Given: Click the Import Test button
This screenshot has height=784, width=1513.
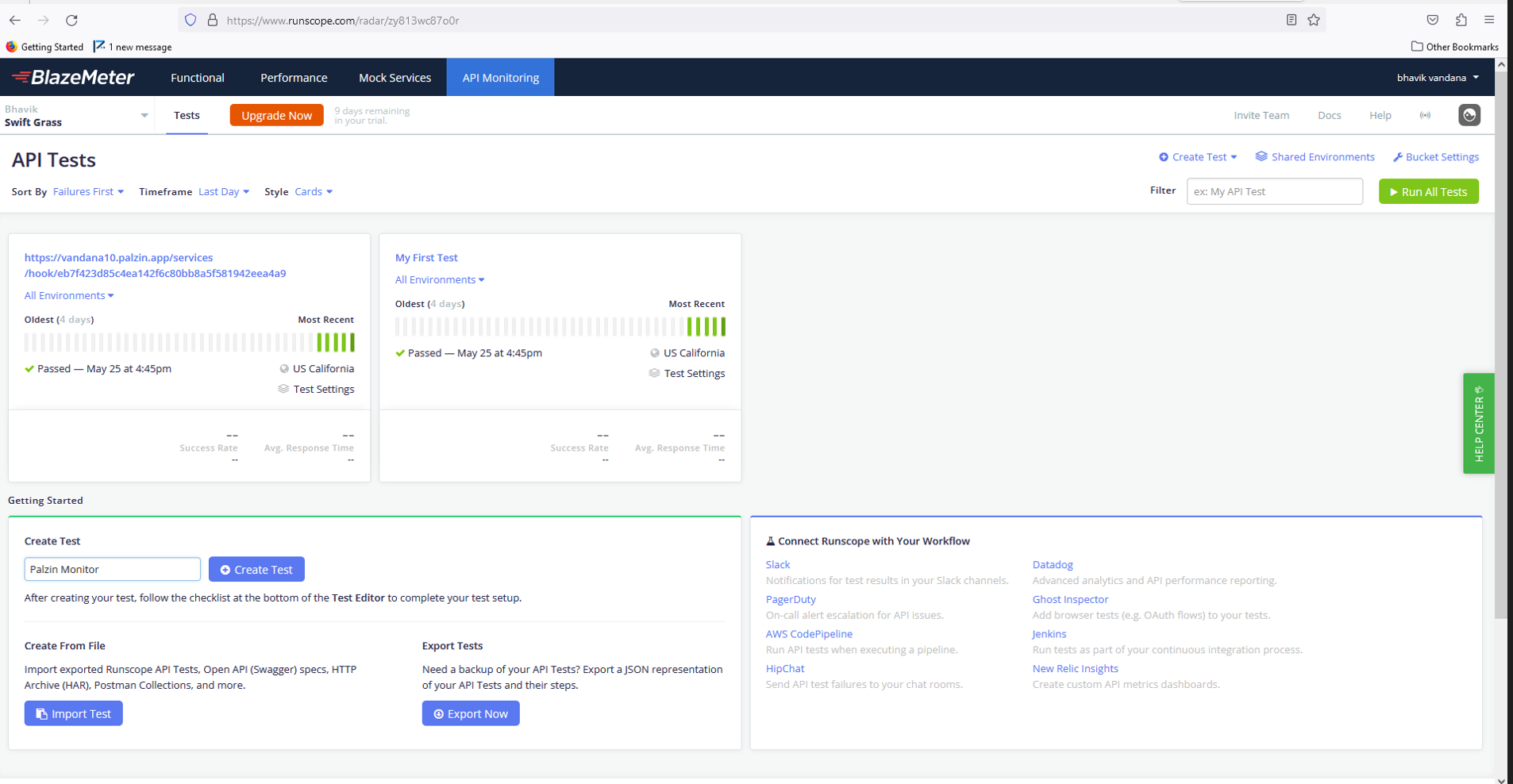Looking at the screenshot, I should point(73,713).
